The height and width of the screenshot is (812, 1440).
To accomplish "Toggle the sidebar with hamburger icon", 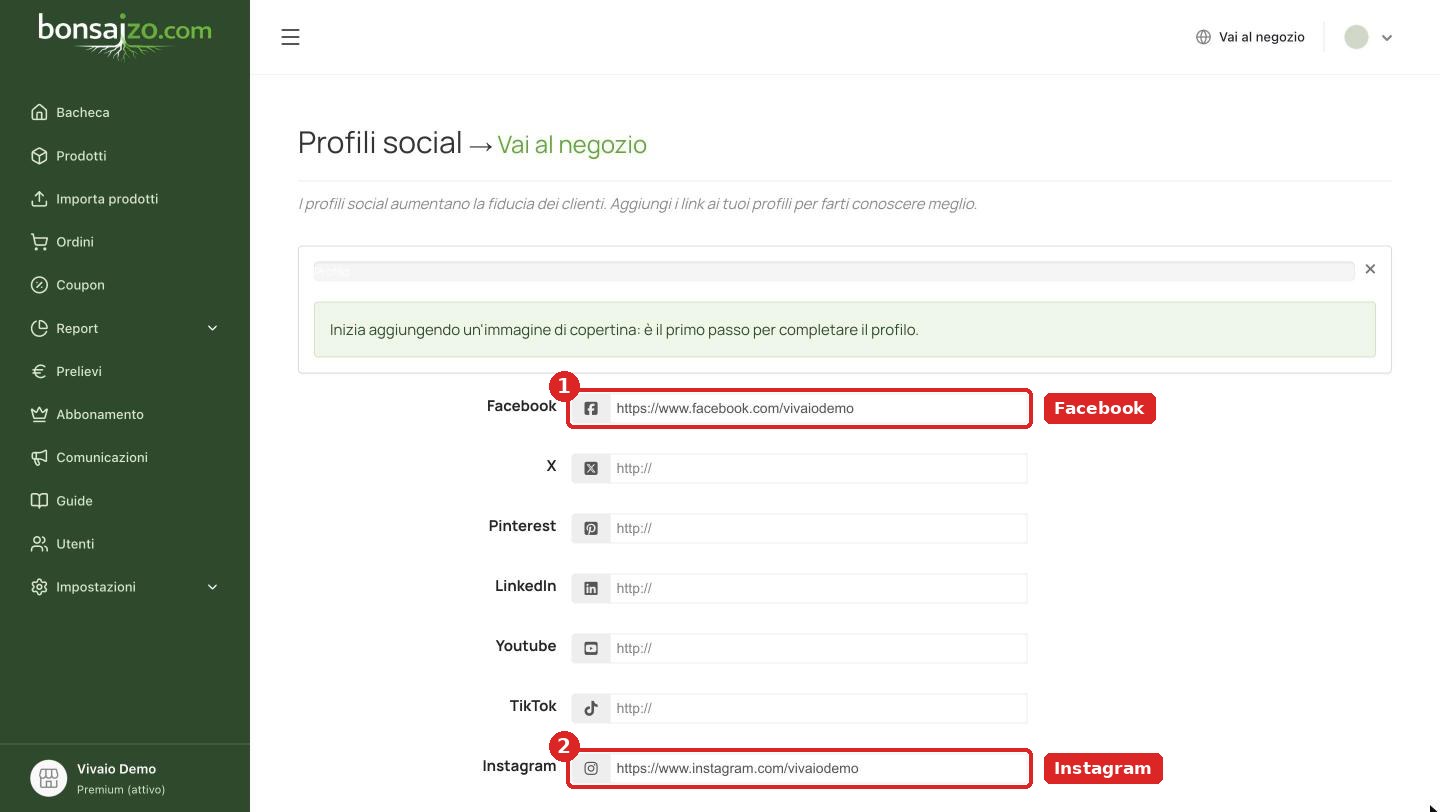I will pyautogui.click(x=290, y=37).
